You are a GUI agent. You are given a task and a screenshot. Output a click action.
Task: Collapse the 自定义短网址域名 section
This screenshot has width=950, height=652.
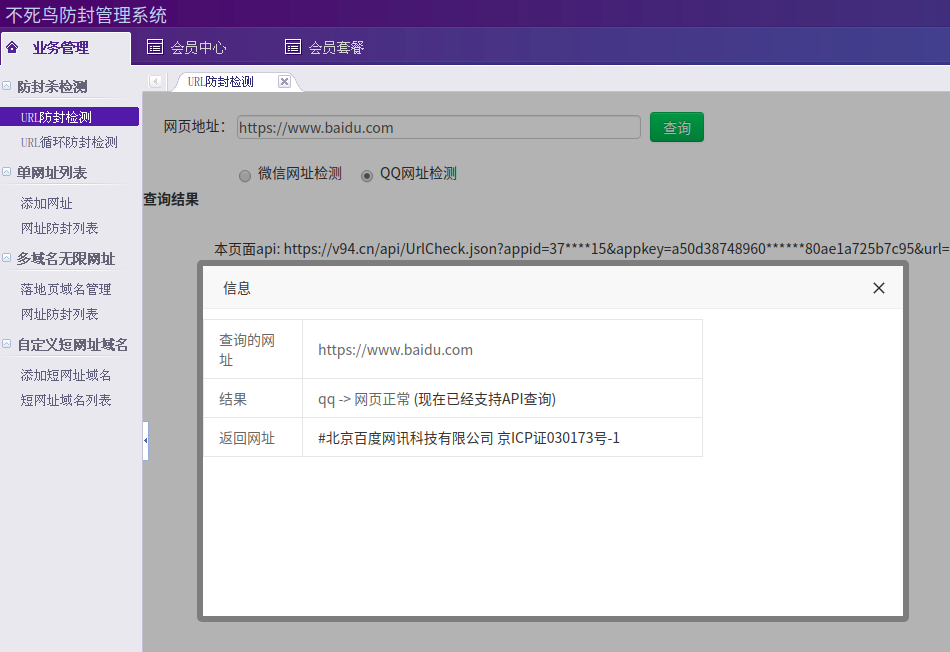tap(7, 344)
